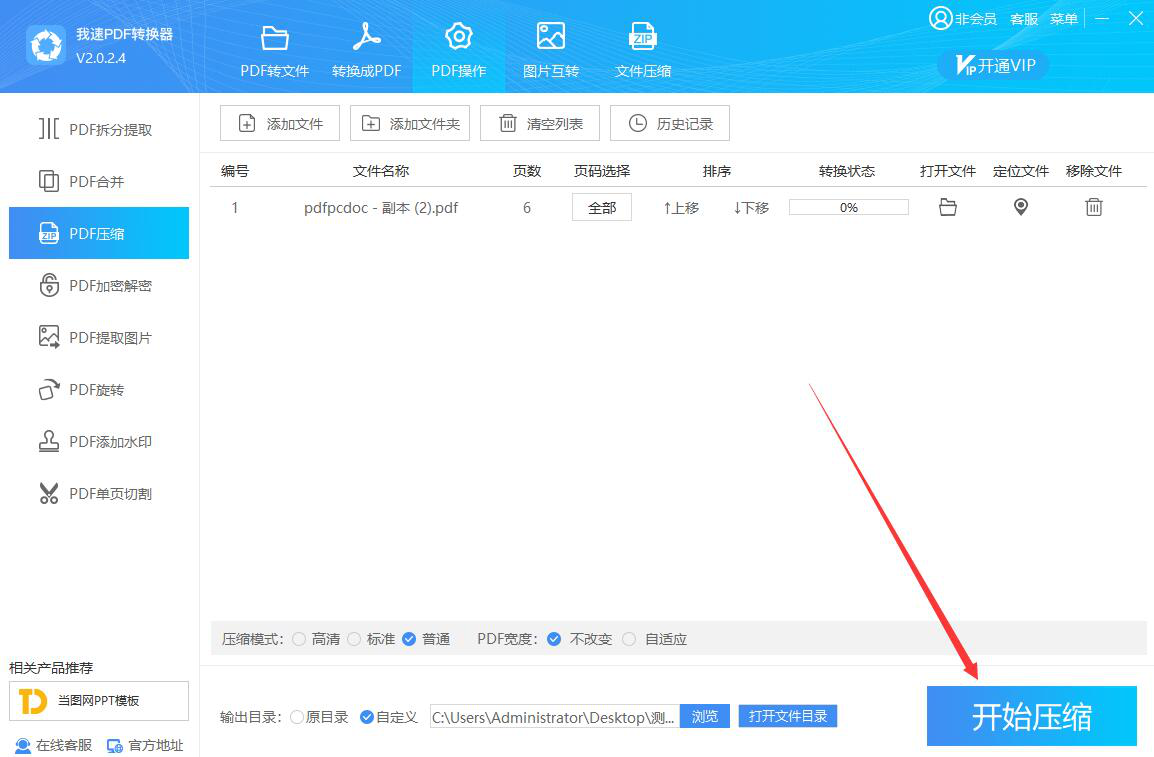Choose PDF添加水印 in sidebar
The width and height of the screenshot is (1154, 757).
click(99, 441)
